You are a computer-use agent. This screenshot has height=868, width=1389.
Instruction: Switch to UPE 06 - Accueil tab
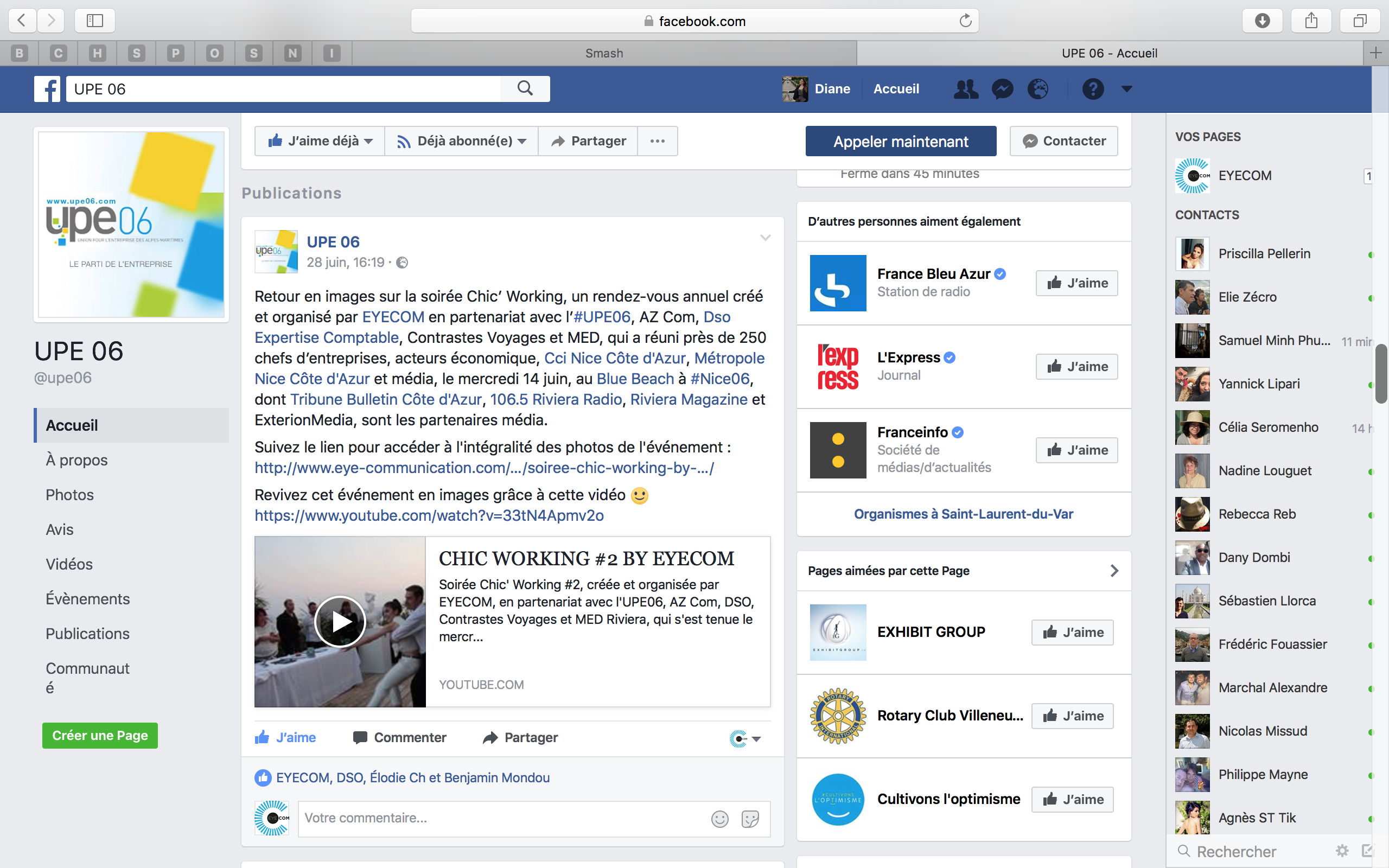(1109, 53)
